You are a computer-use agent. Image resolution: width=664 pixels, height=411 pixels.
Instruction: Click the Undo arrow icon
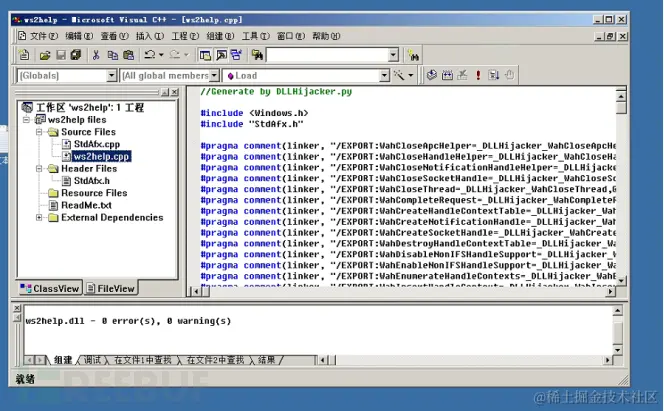point(149,55)
